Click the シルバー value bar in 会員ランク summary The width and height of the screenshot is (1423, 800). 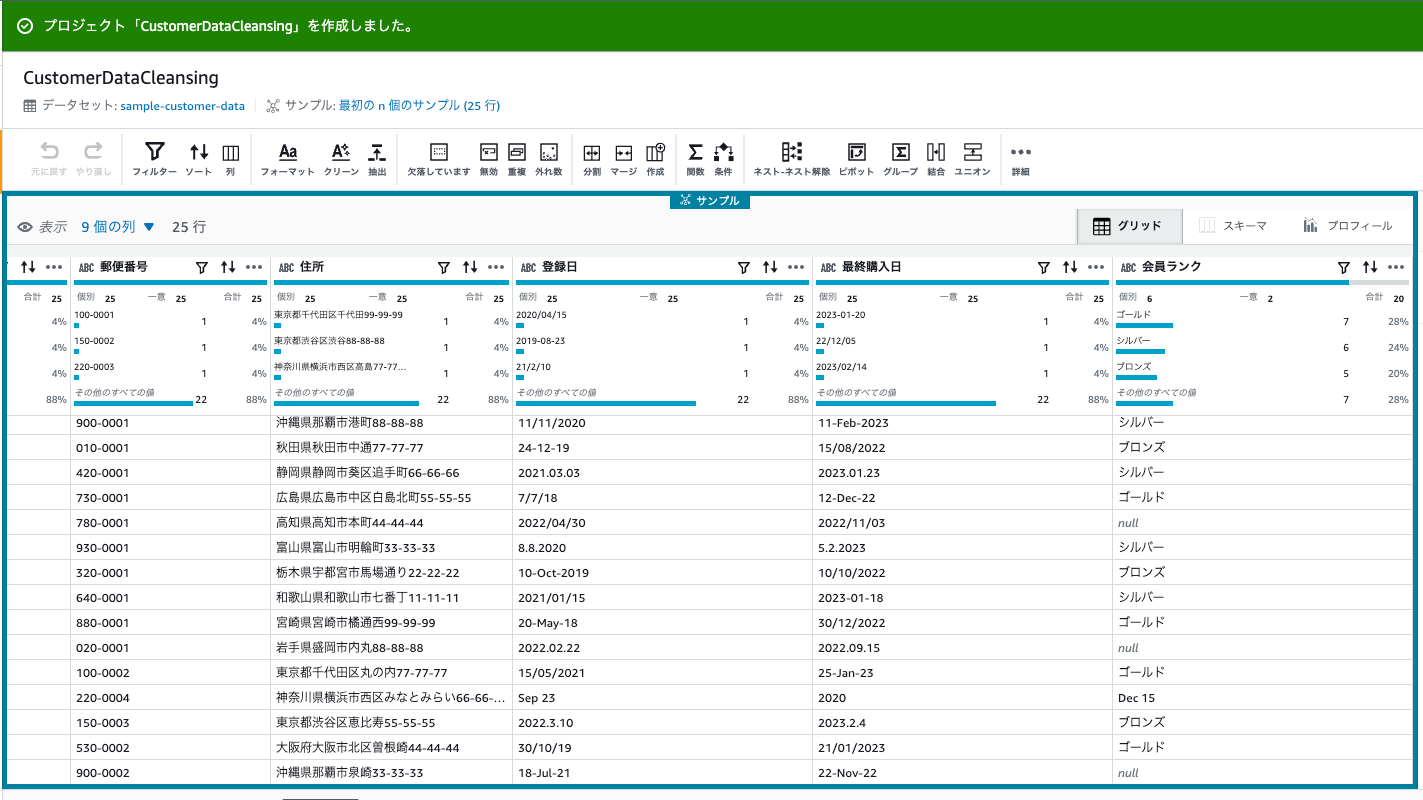[x=1140, y=351]
